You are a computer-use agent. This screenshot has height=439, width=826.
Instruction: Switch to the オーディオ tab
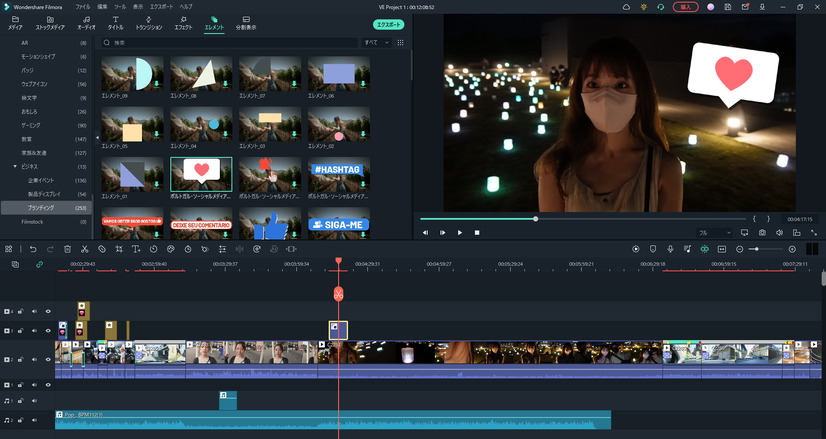tap(86, 23)
